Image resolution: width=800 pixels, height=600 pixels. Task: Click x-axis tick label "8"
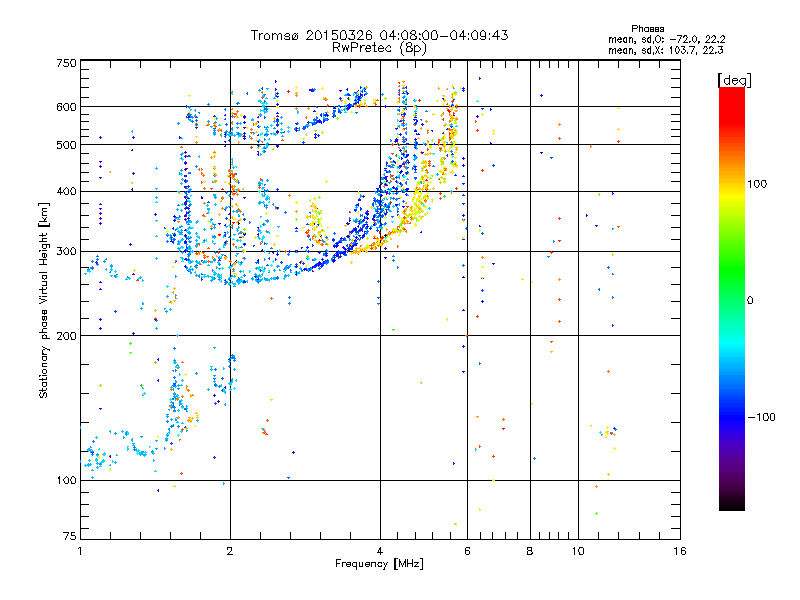530,551
